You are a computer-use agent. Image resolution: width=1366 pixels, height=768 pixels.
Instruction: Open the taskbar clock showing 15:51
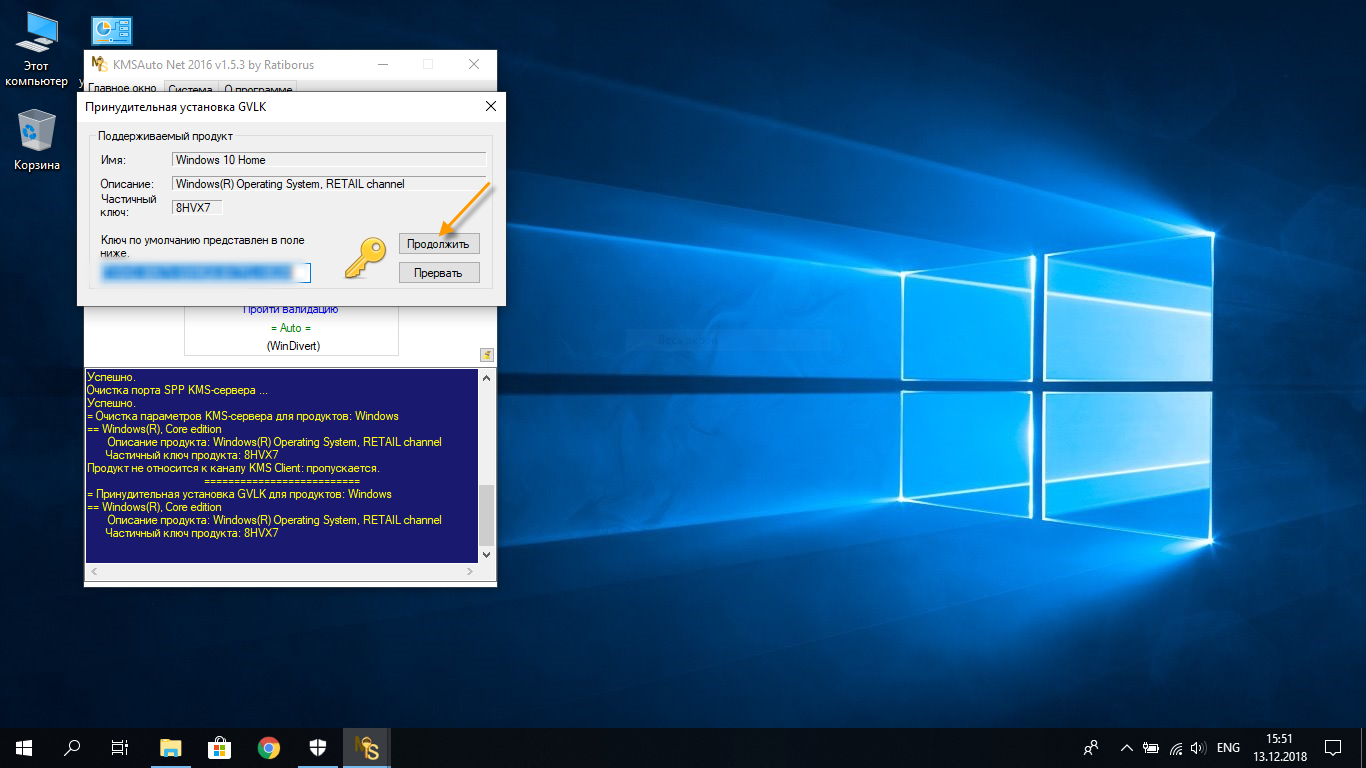[x=1279, y=747]
